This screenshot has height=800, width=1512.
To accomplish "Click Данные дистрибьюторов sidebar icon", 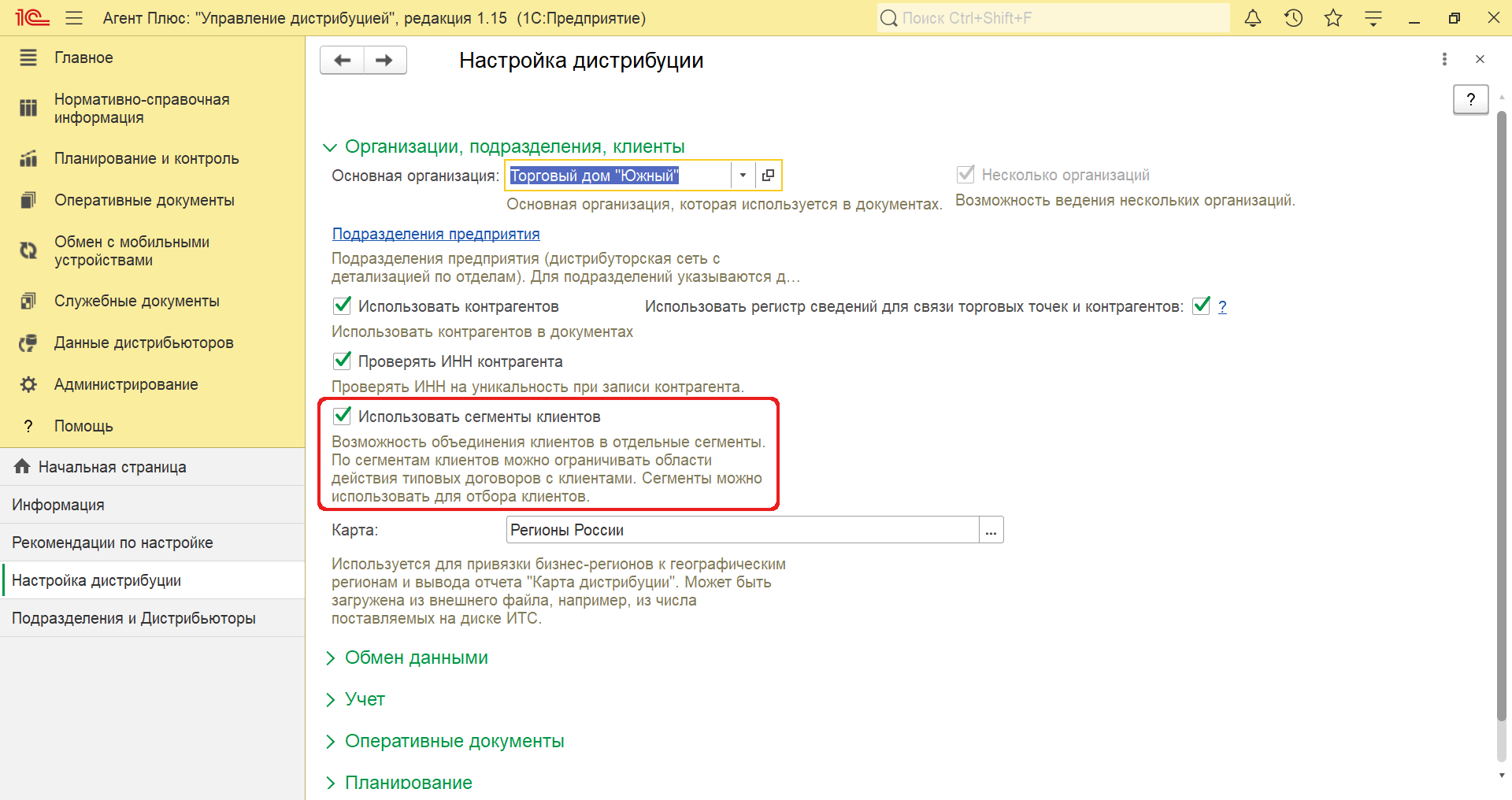I will (x=28, y=343).
